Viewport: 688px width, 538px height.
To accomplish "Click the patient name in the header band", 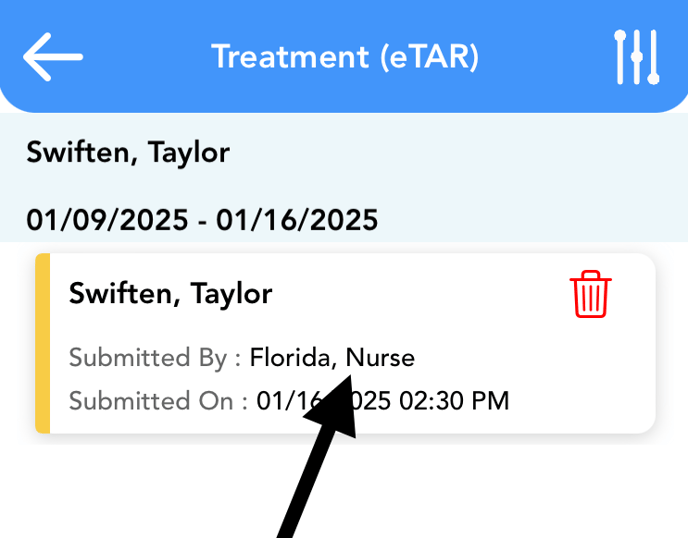I will point(128,153).
